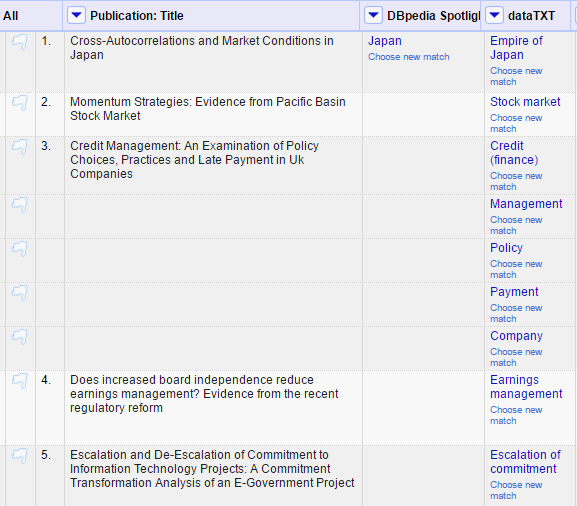Open the DBpedia Spotlight column menu
577x506 pixels.
tap(373, 15)
